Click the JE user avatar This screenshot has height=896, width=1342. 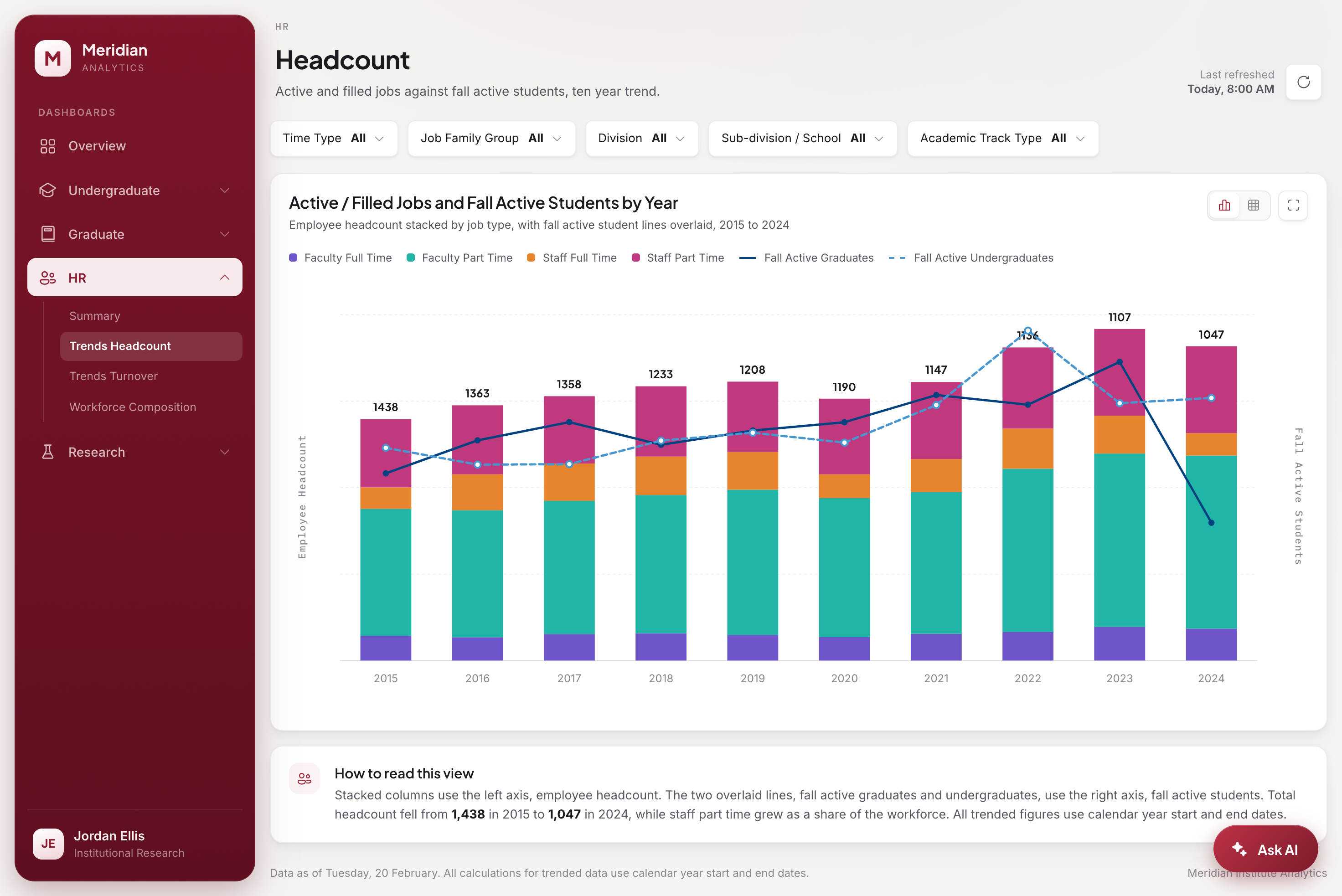[x=48, y=844]
